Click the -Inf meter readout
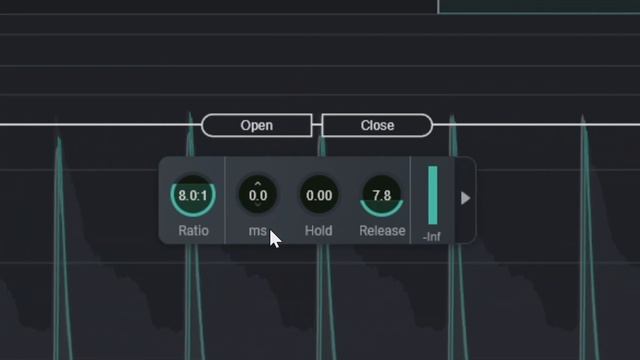The height and width of the screenshot is (360, 640). click(x=432, y=237)
